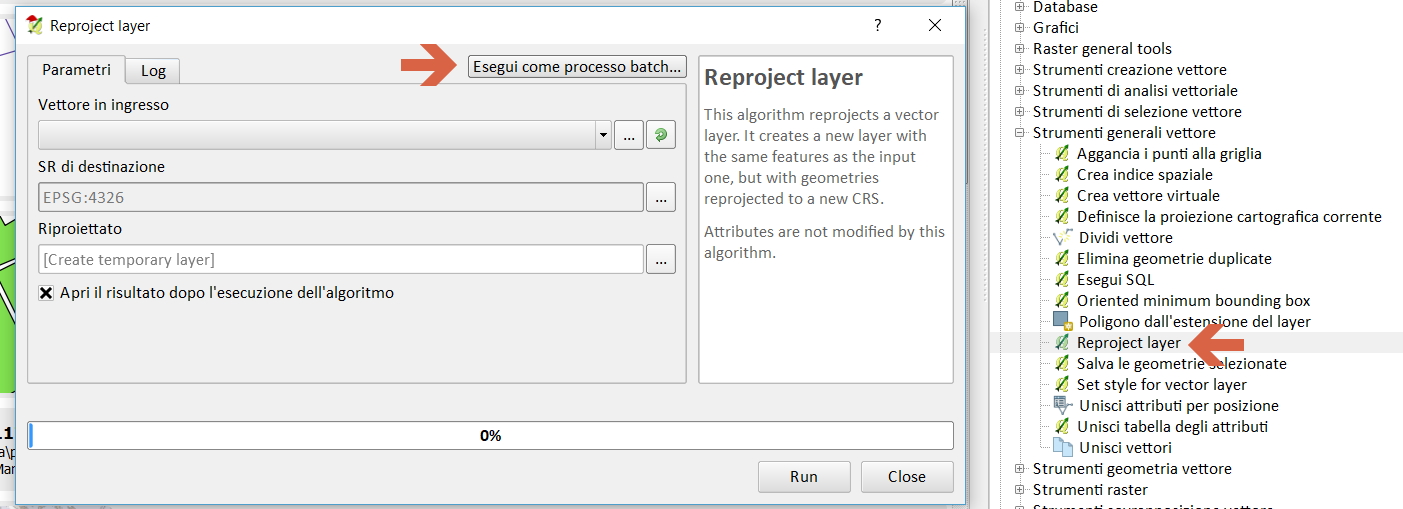Image resolution: width=1403 pixels, height=509 pixels.
Task: Click the Poligono dall'estensione del layer icon
Action: (x=1062, y=322)
